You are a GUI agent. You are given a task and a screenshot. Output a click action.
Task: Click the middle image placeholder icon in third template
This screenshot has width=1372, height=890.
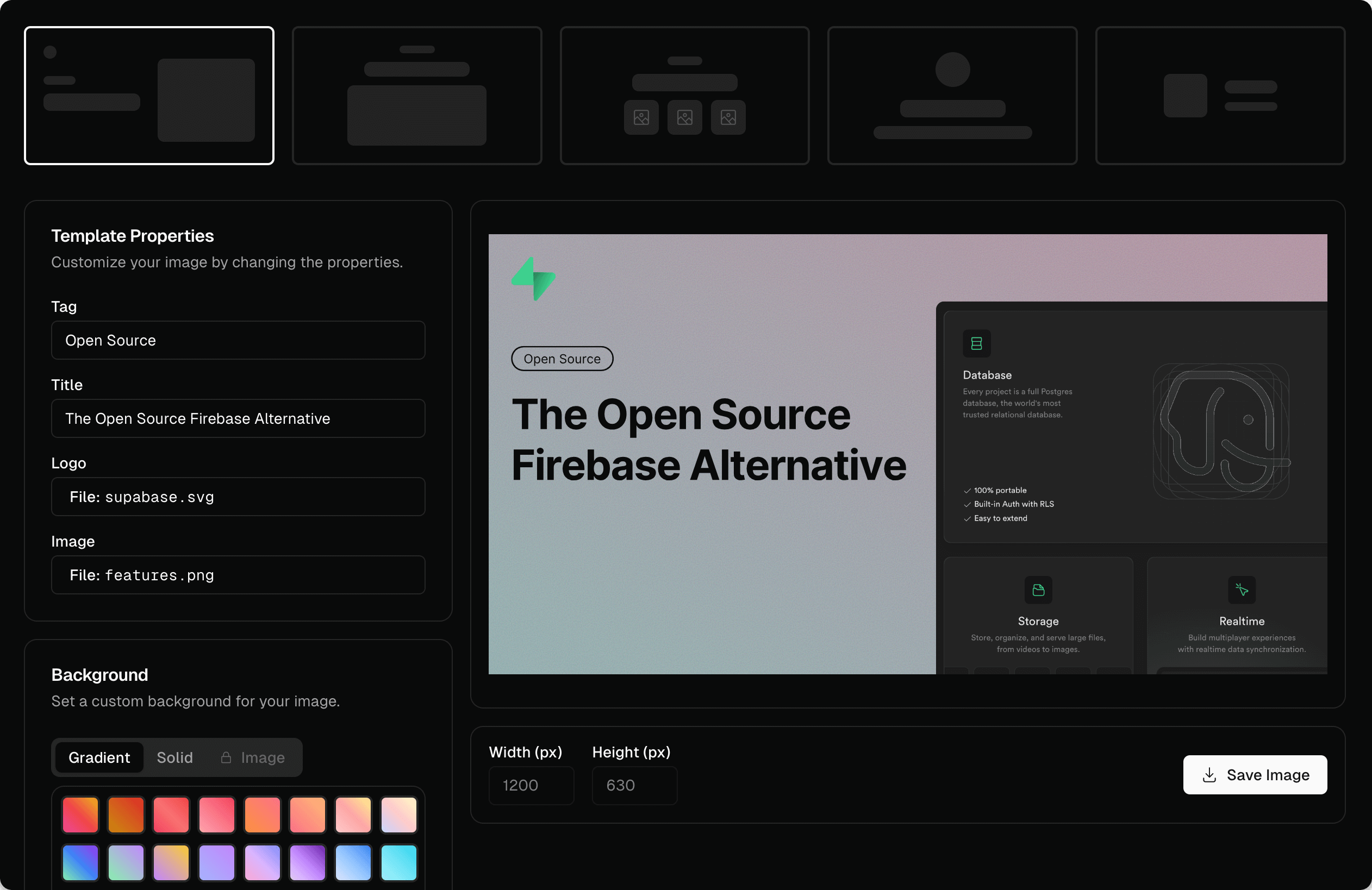685,117
